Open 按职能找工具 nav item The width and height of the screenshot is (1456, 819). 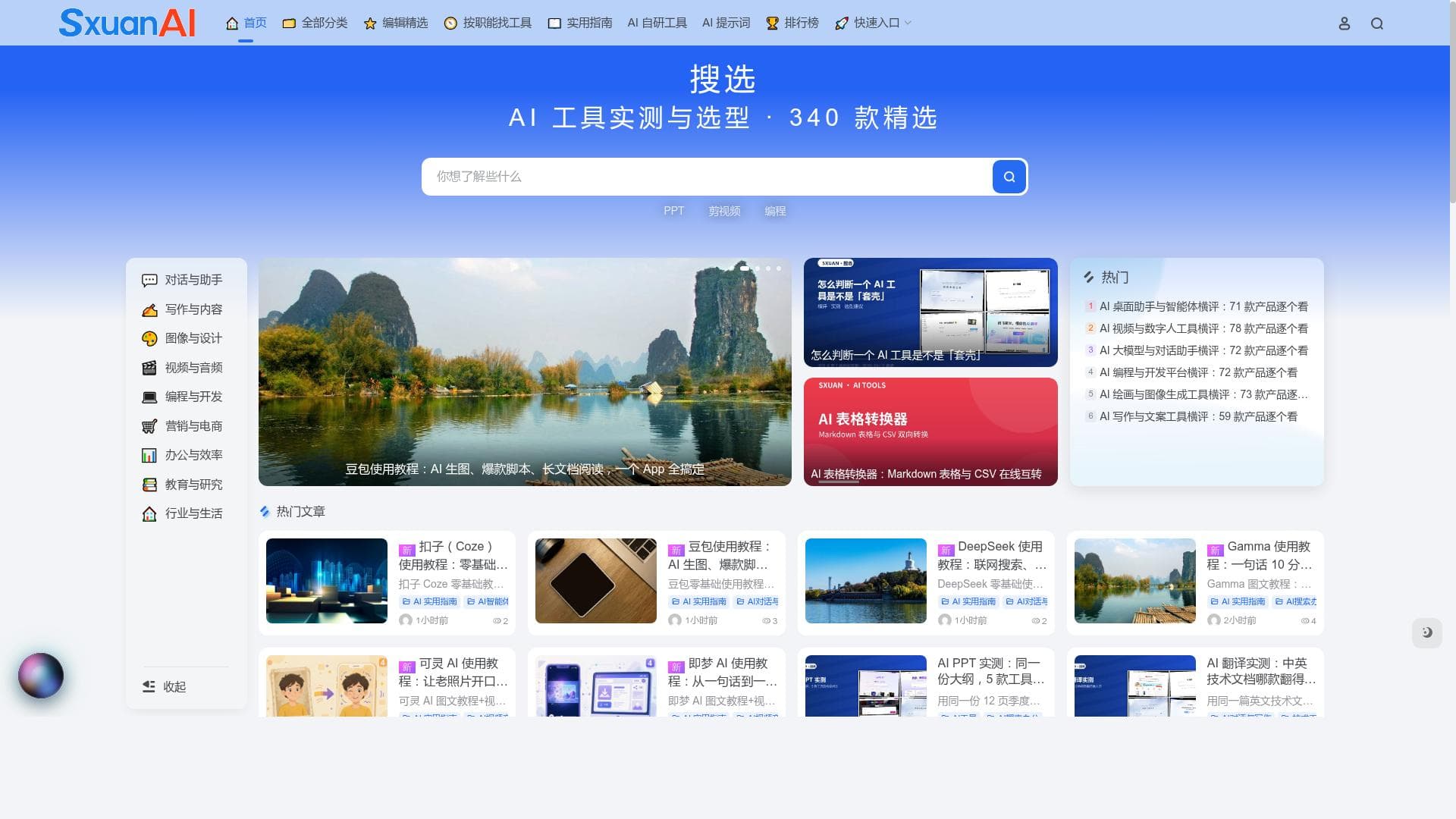point(488,23)
